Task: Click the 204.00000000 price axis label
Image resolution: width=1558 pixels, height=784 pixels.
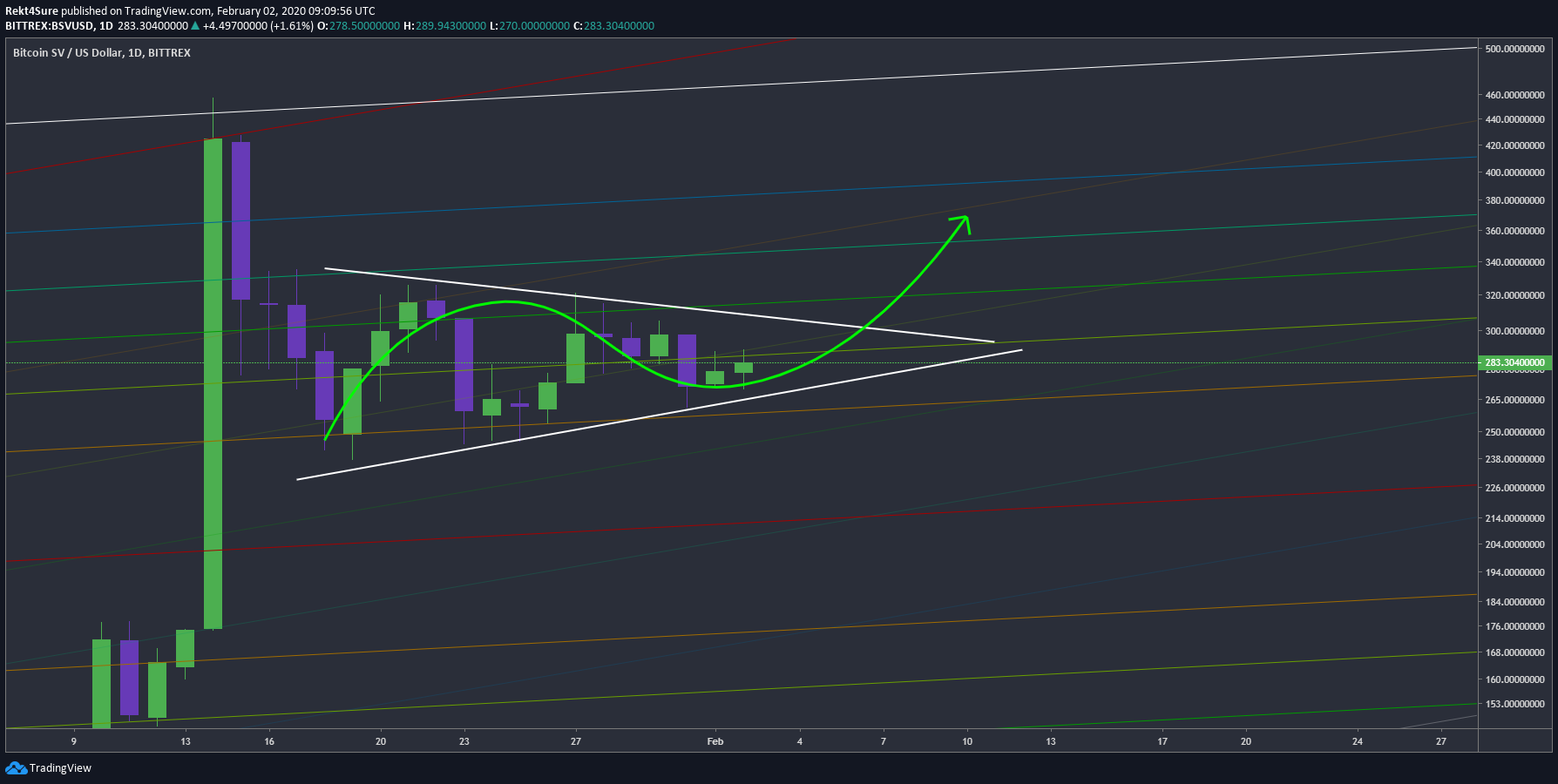Action: pos(1514,544)
